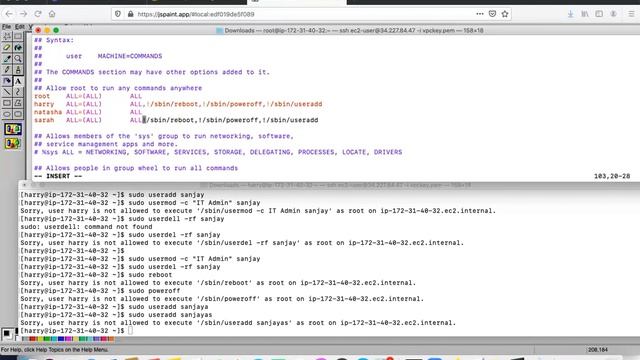The height and width of the screenshot is (360, 640).
Task: Click the 'sudo reboot' command line
Action: click(x=96, y=275)
